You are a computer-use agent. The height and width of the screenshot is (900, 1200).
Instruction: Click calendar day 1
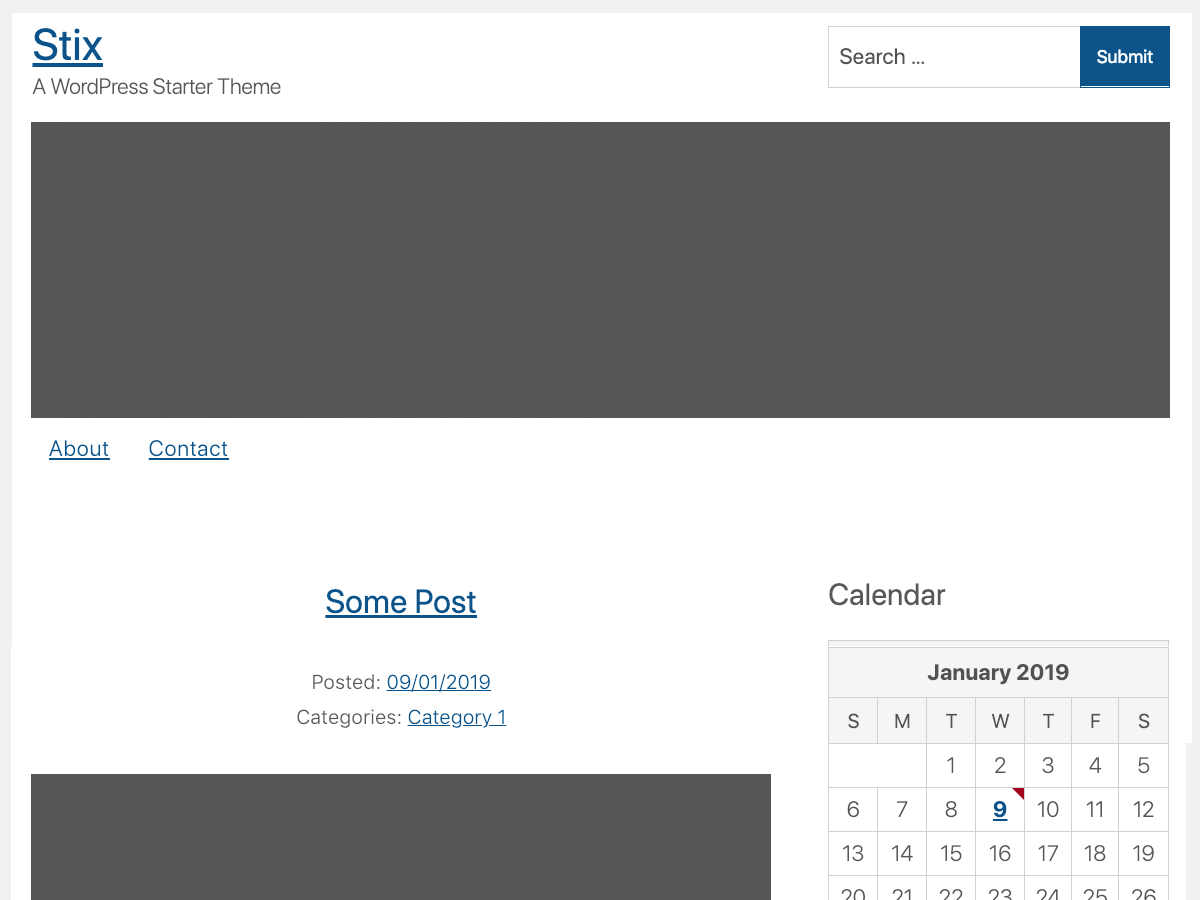[951, 766]
